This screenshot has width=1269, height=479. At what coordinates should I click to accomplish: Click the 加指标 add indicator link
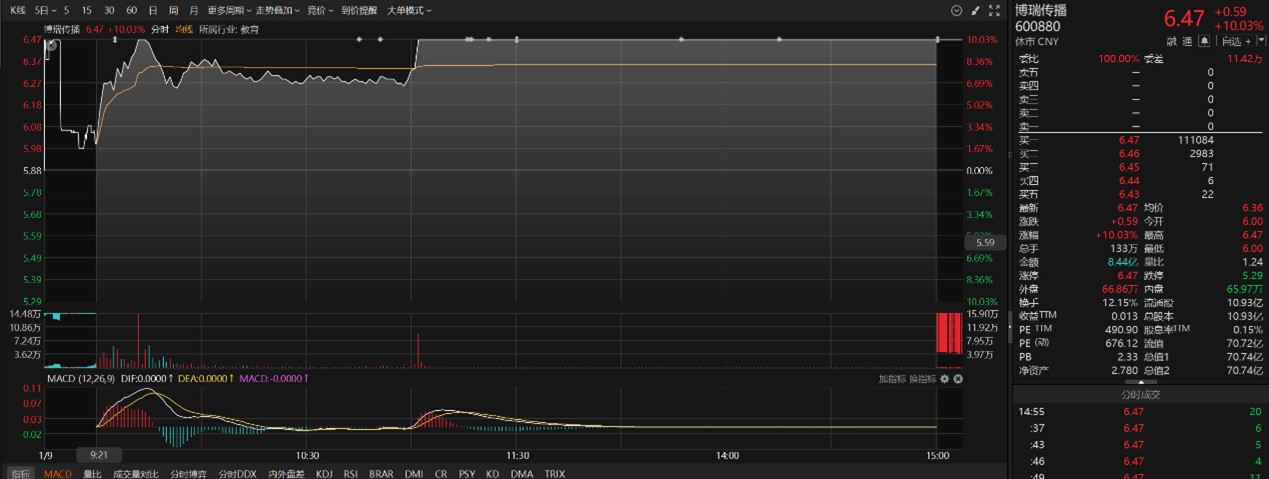coord(891,379)
